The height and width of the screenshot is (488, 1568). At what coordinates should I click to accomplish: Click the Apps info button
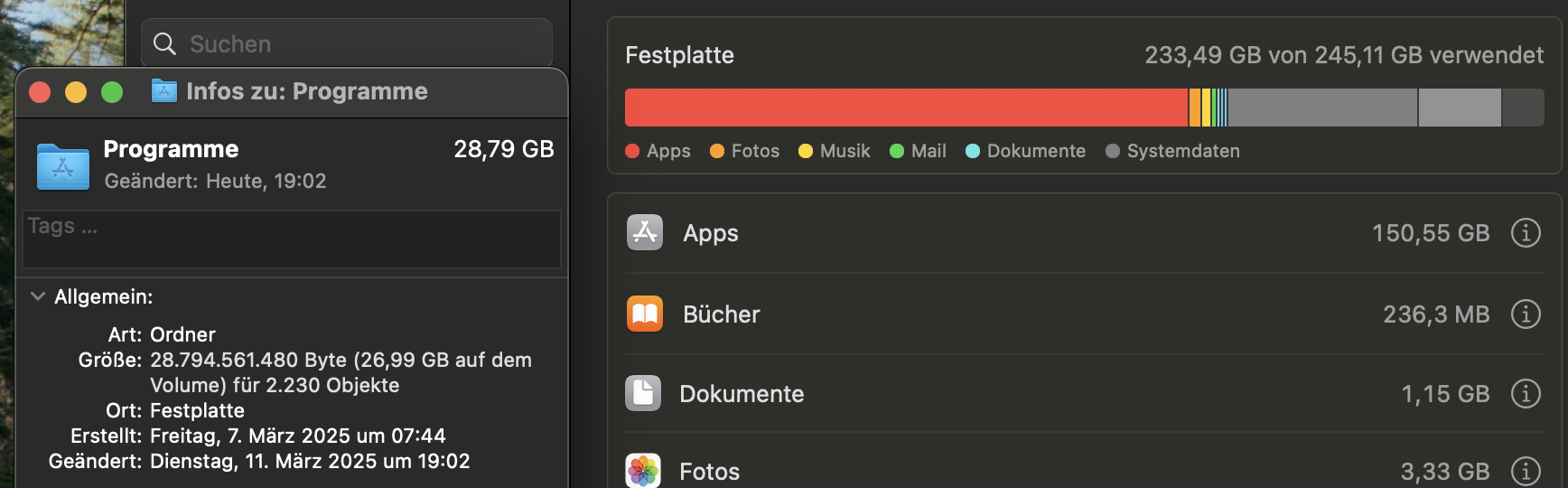click(x=1526, y=233)
